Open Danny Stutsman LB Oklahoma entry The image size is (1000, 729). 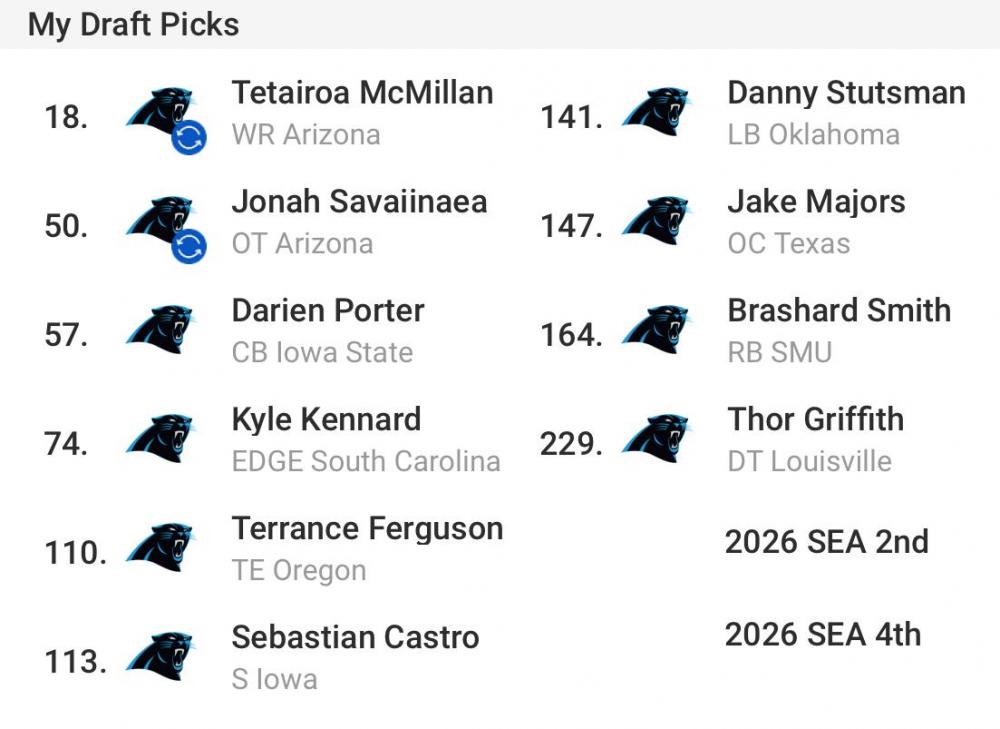846,113
